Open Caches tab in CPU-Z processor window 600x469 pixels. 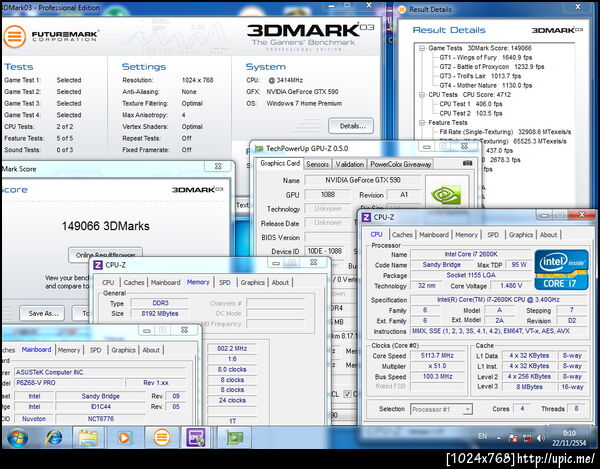(x=402, y=235)
